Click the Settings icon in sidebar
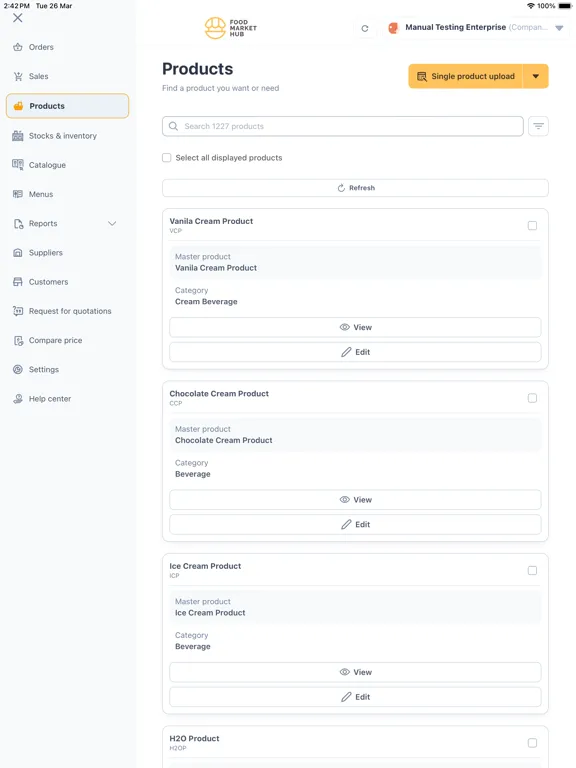 [18, 370]
